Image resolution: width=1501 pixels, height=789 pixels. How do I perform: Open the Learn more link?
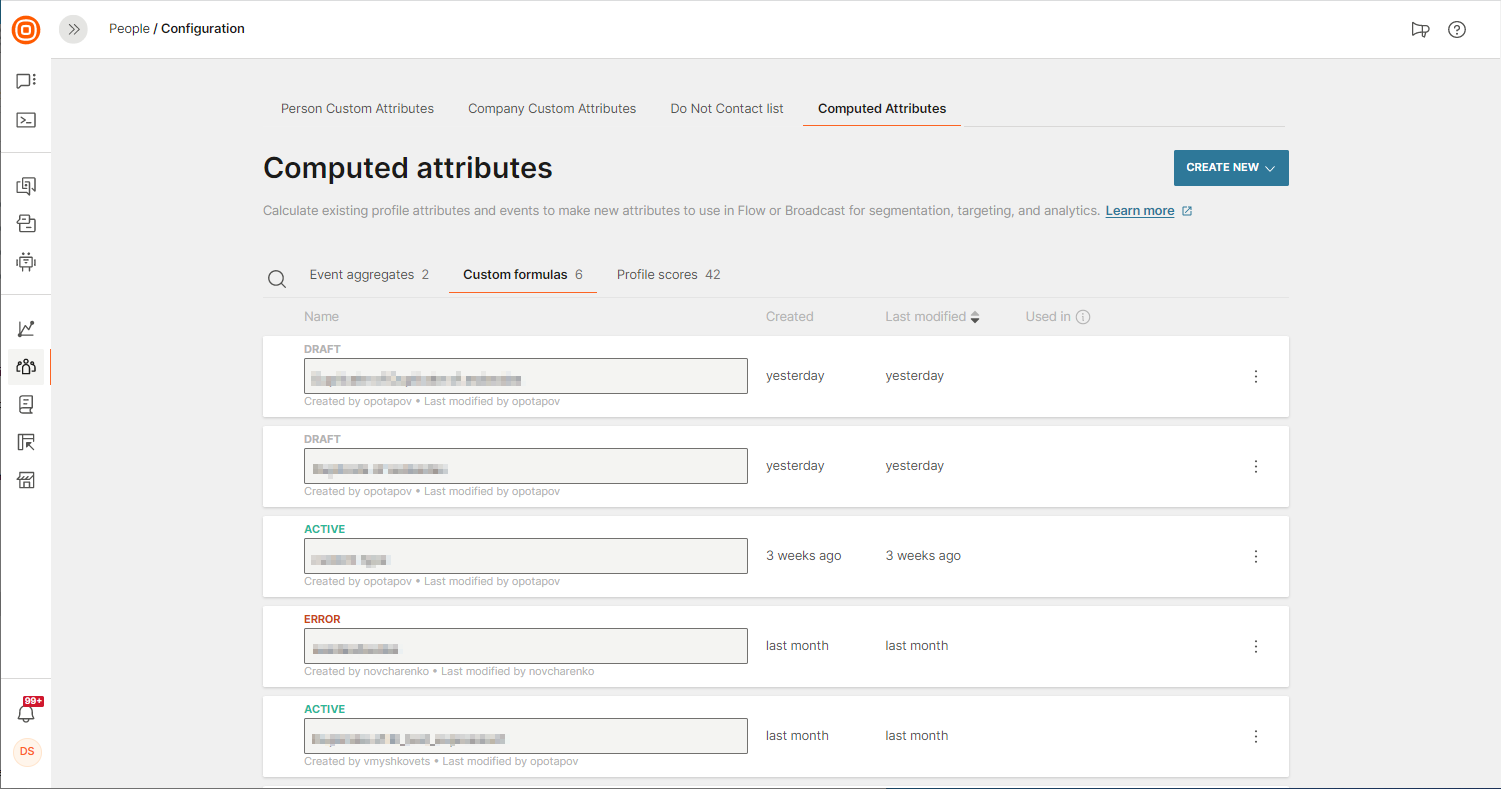(1139, 211)
